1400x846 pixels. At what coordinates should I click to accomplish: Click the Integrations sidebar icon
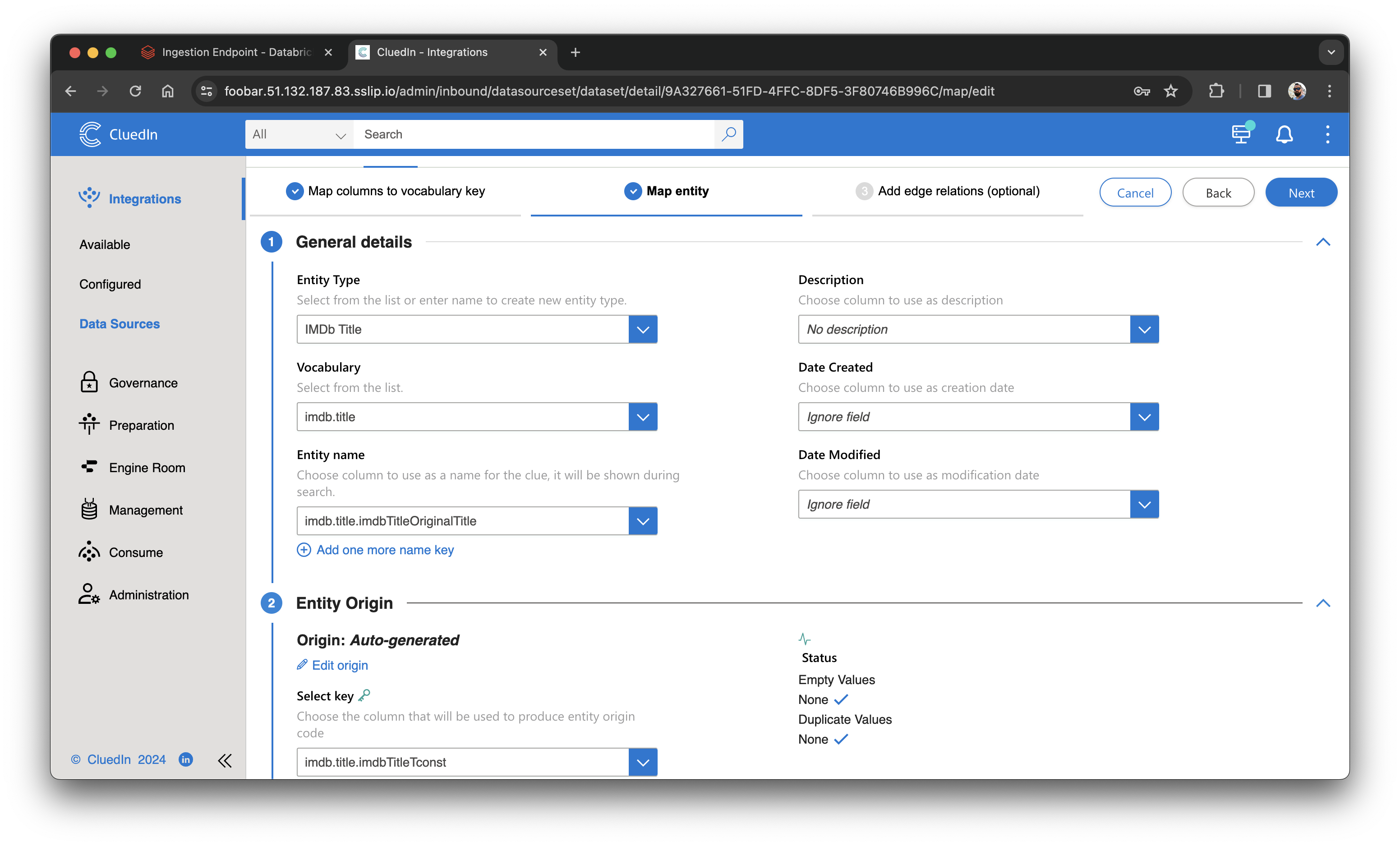(89, 198)
